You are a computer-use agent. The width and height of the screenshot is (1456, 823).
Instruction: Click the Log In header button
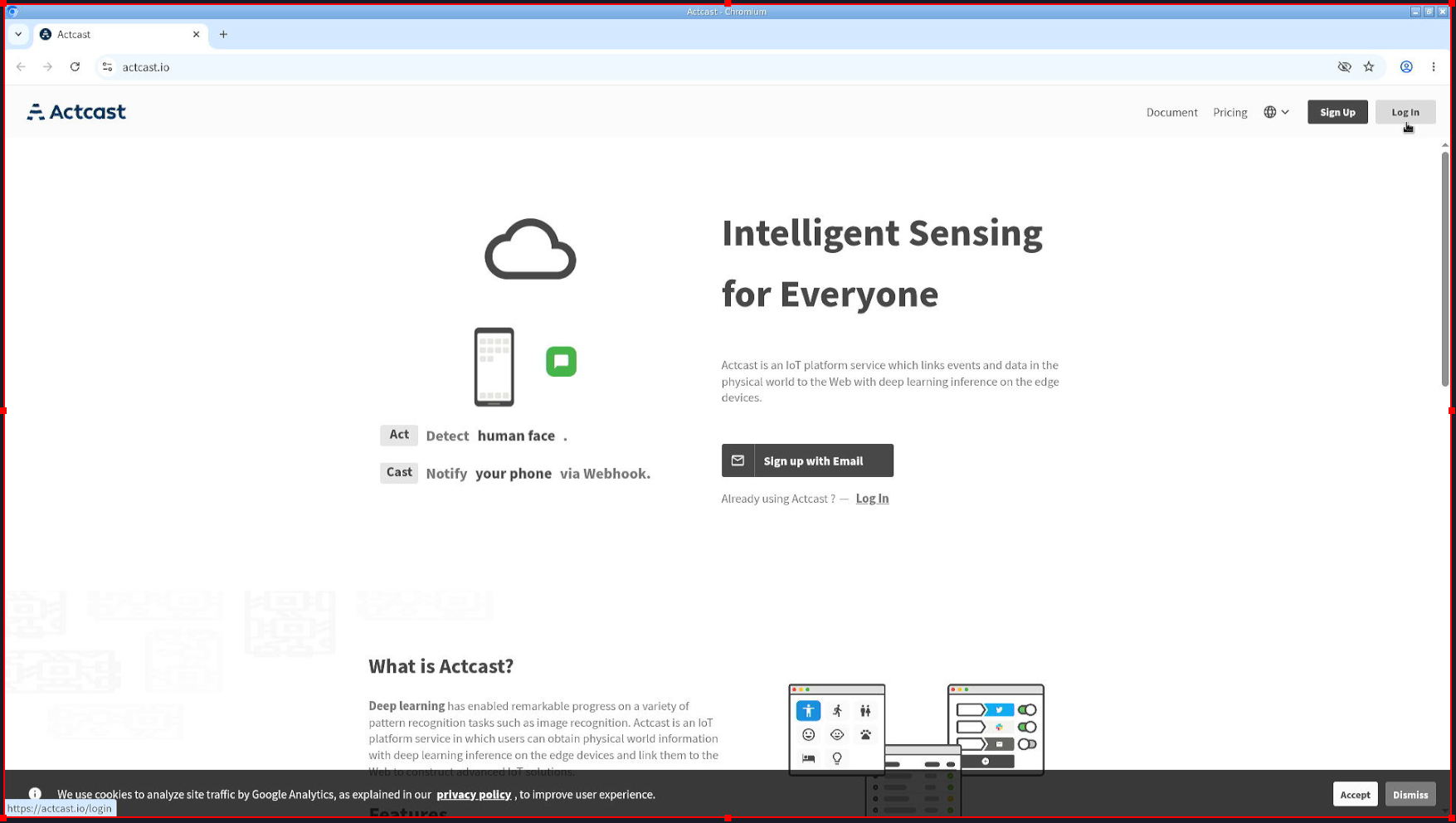(x=1405, y=112)
